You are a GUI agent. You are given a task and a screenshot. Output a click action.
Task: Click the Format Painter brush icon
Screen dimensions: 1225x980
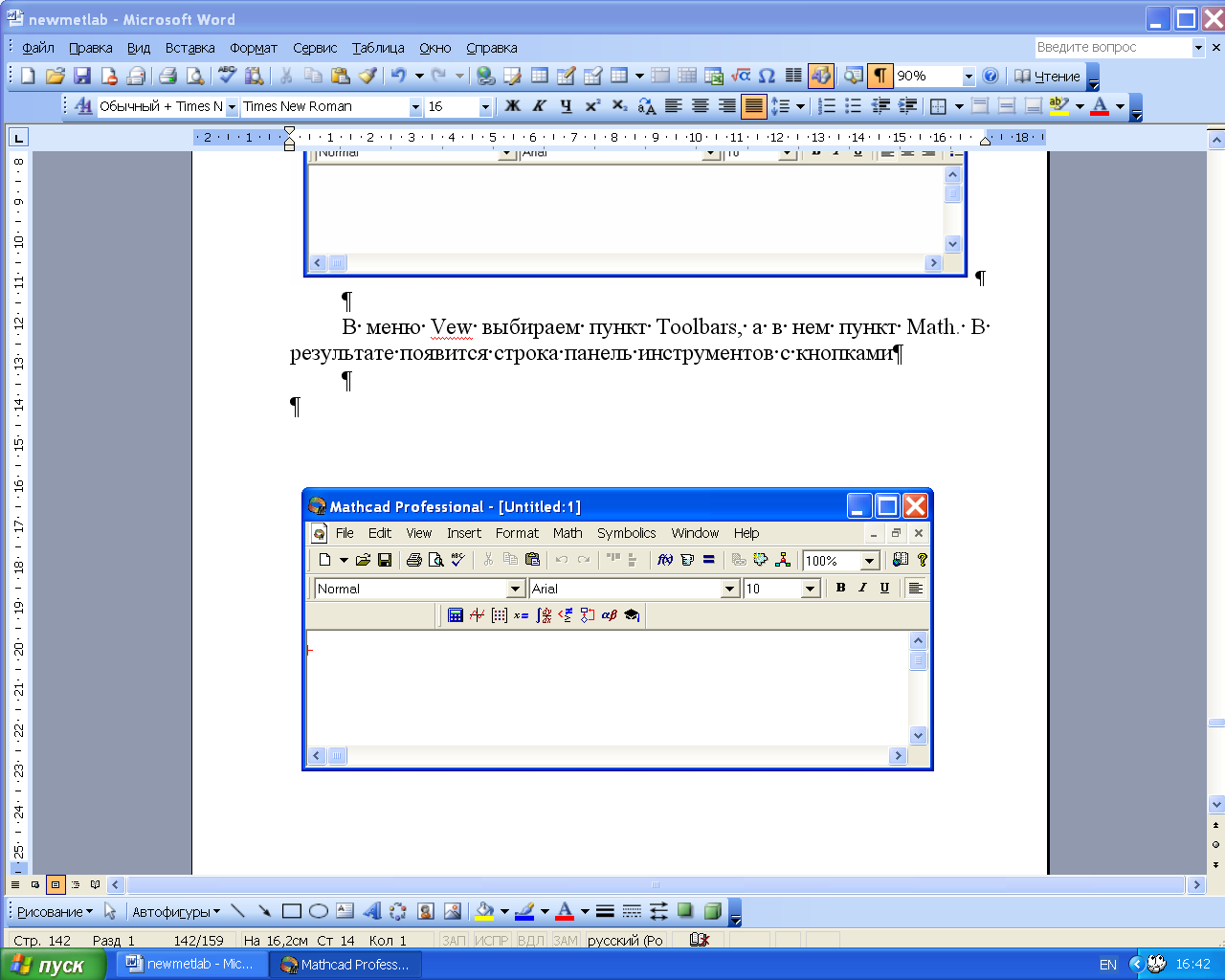coord(367,76)
